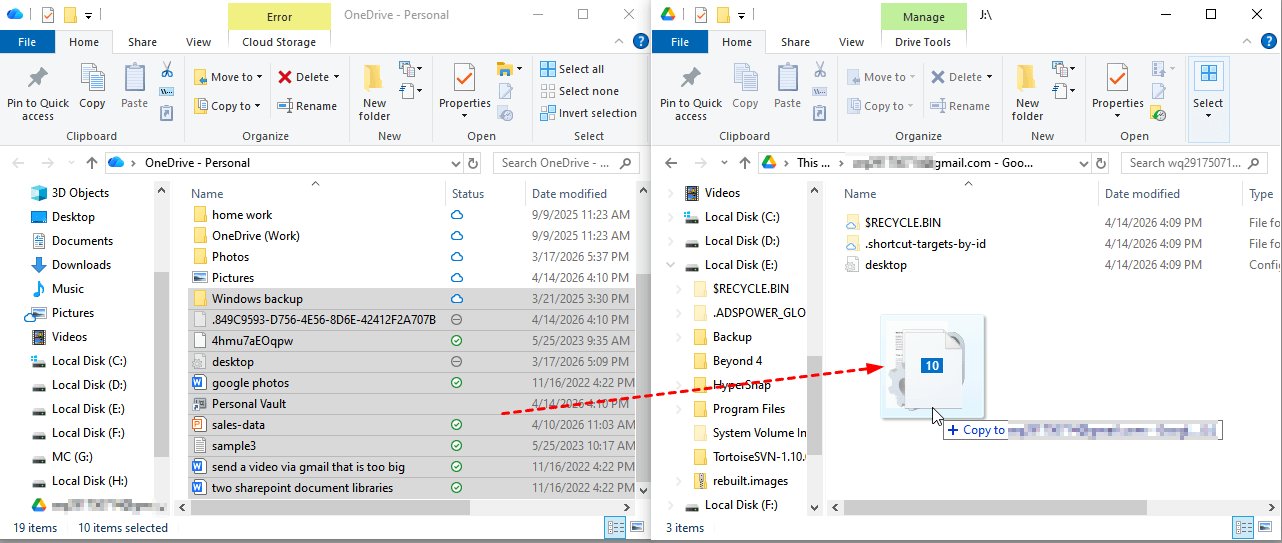
Task: Refresh the Google Drive J:\ folder view
Action: coord(1101,163)
